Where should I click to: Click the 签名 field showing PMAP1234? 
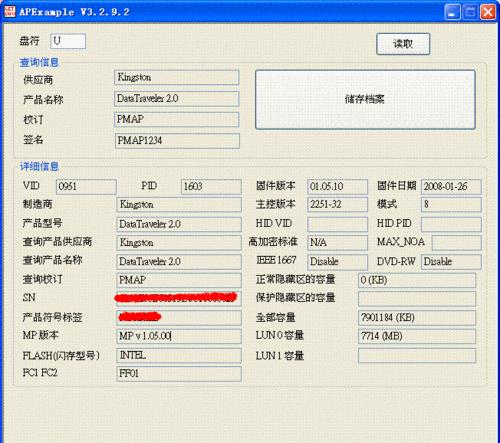coord(177,141)
